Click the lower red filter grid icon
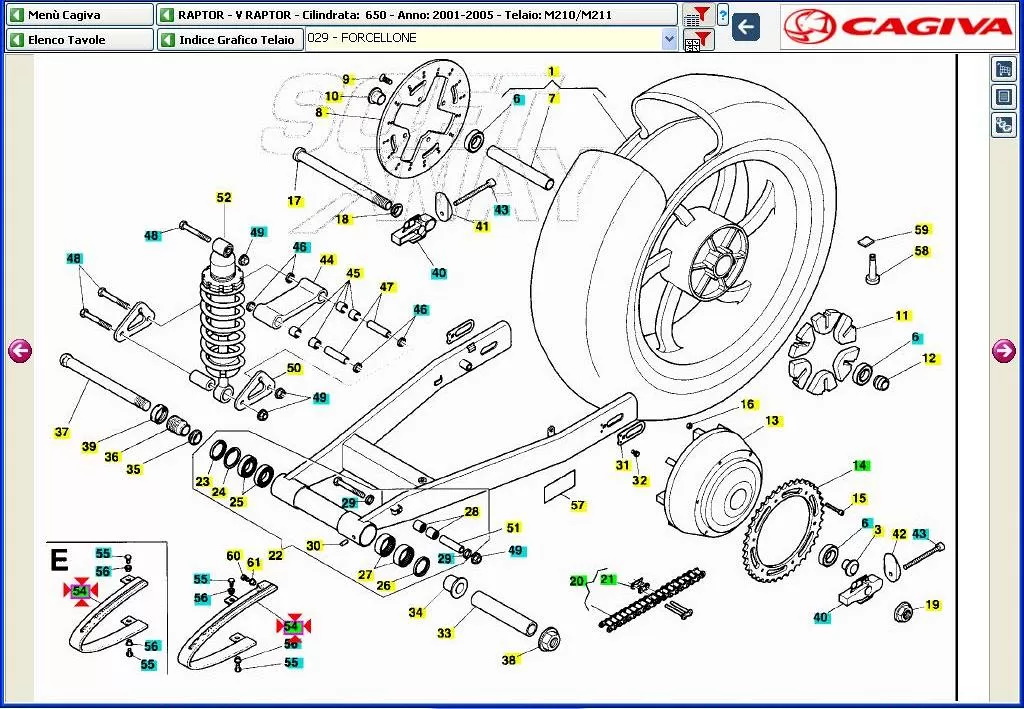The image size is (1024, 709). [697, 40]
